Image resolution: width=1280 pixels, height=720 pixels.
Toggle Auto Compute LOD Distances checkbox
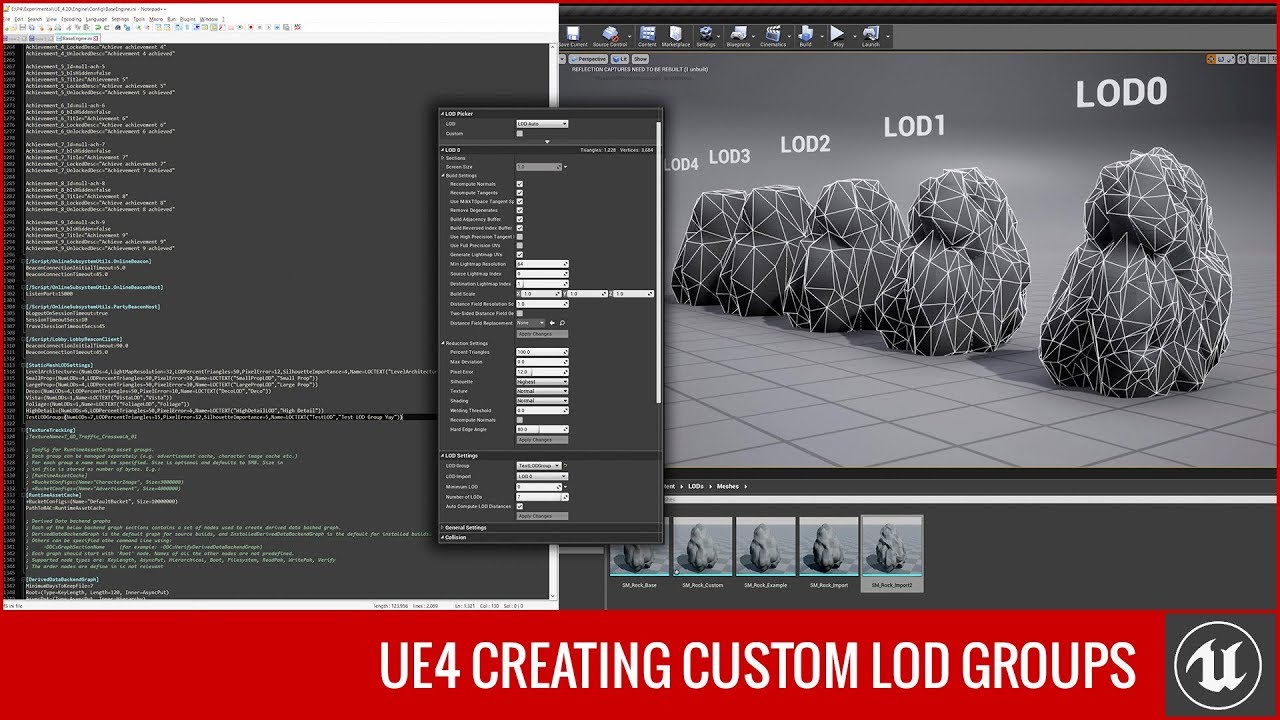coord(520,506)
